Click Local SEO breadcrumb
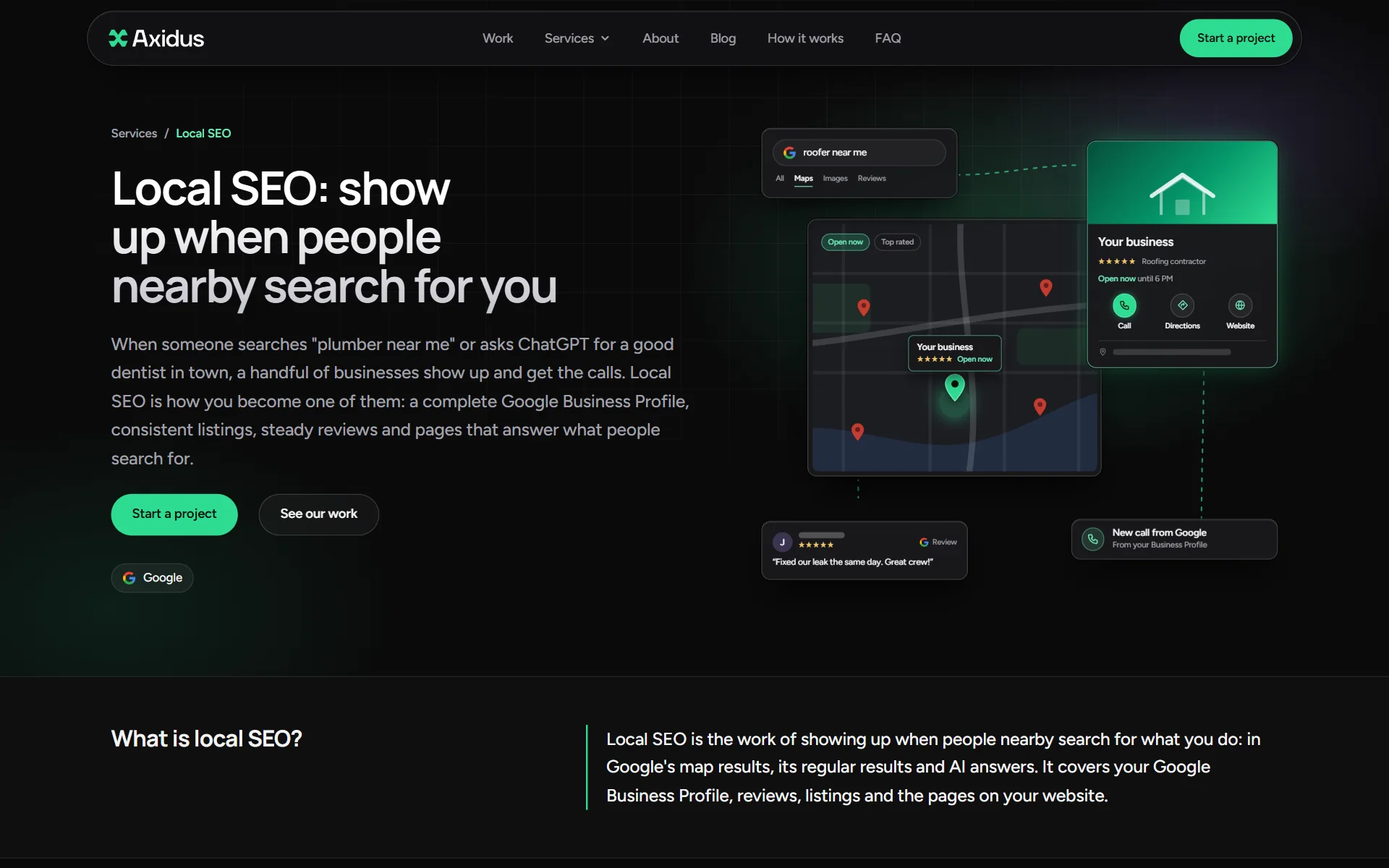This screenshot has height=868, width=1389. click(x=203, y=133)
